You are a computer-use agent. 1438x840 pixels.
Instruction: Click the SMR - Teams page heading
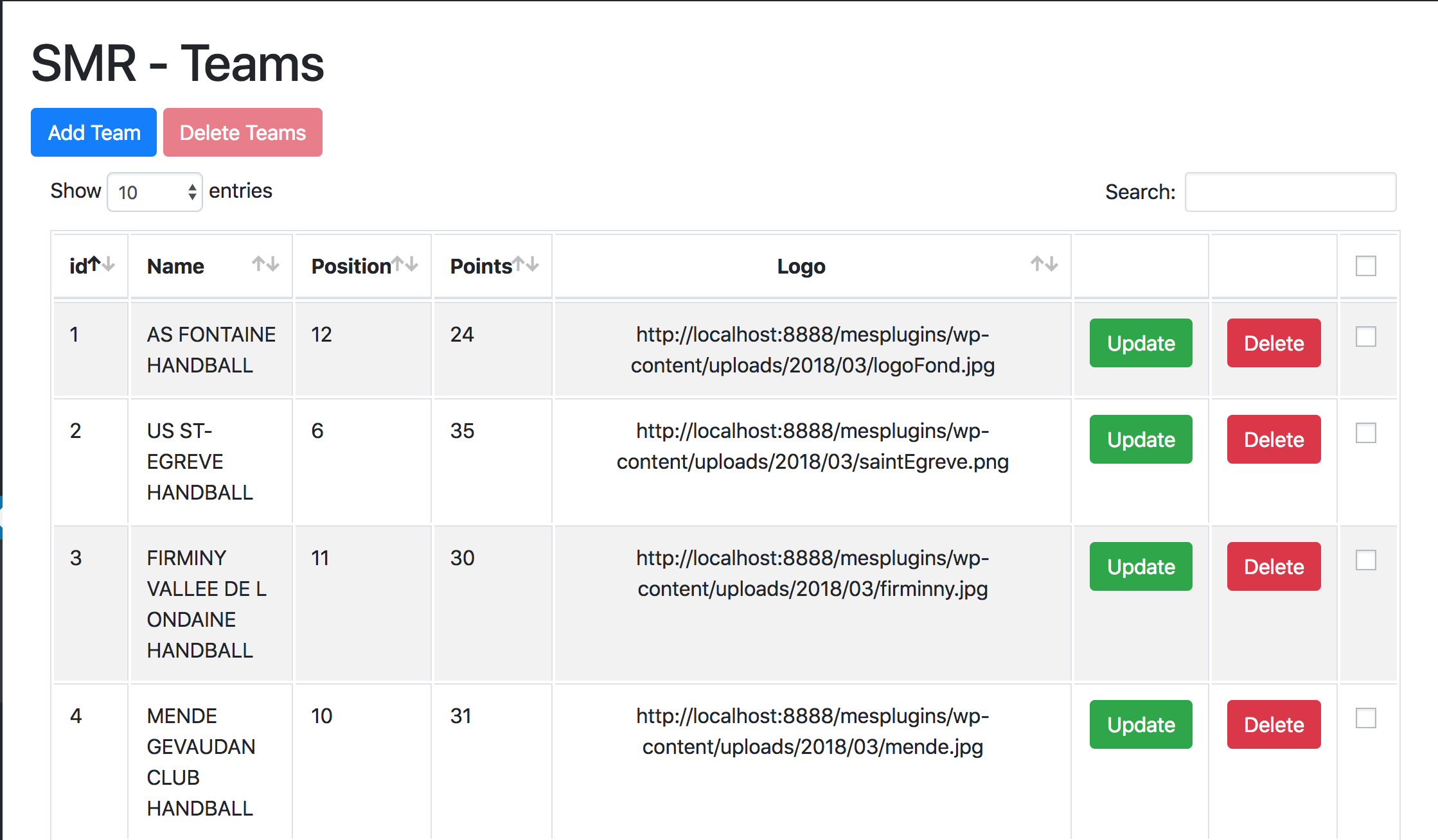click(177, 64)
